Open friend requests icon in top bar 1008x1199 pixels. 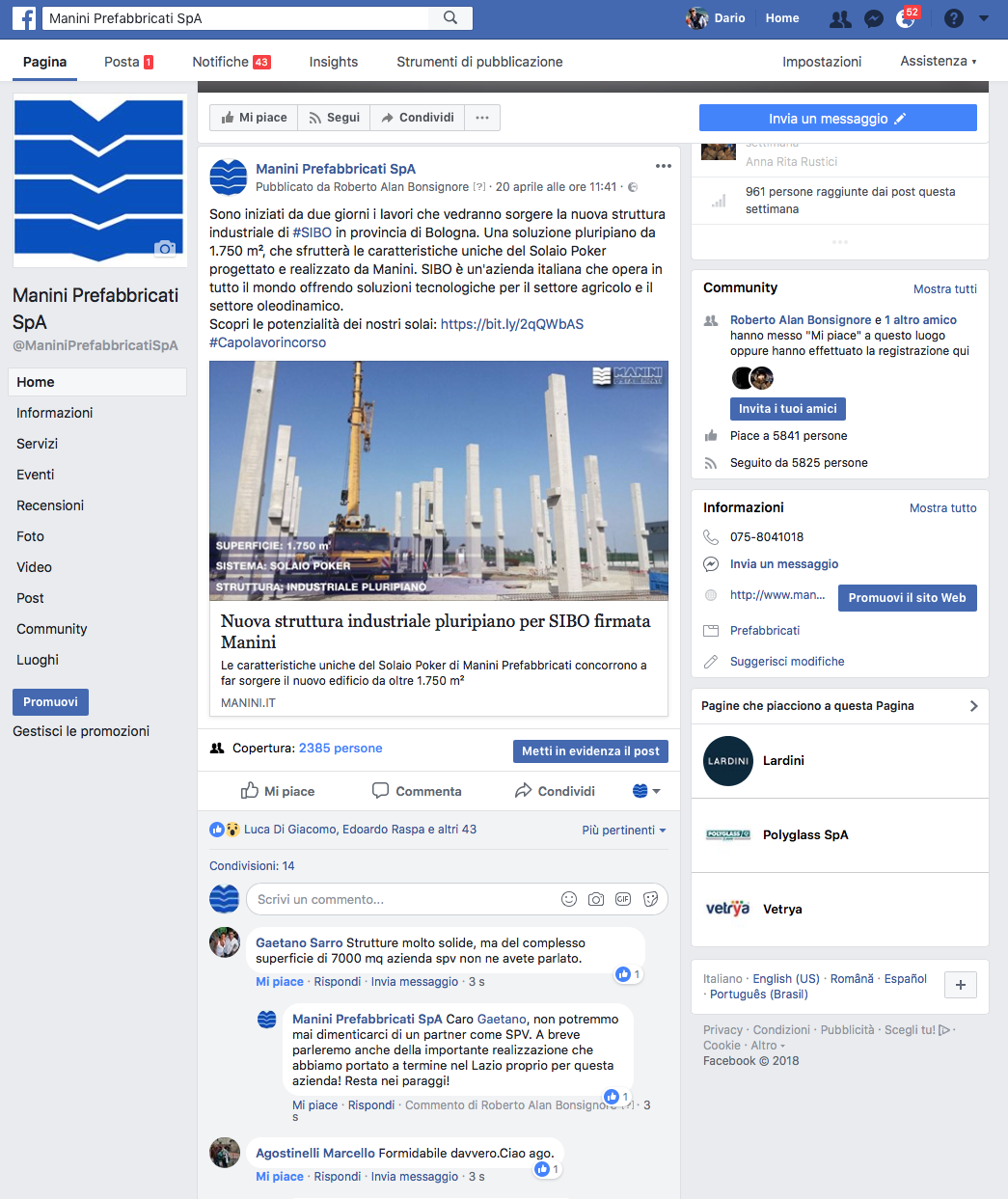(x=840, y=18)
